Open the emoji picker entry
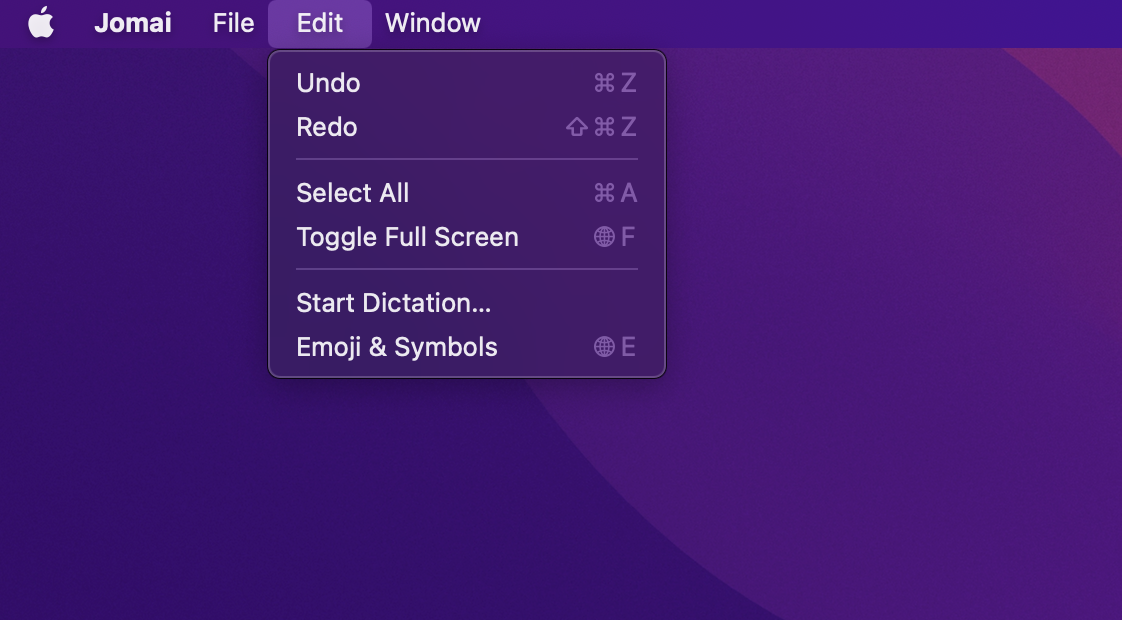Image resolution: width=1122 pixels, height=620 pixels. click(396, 347)
